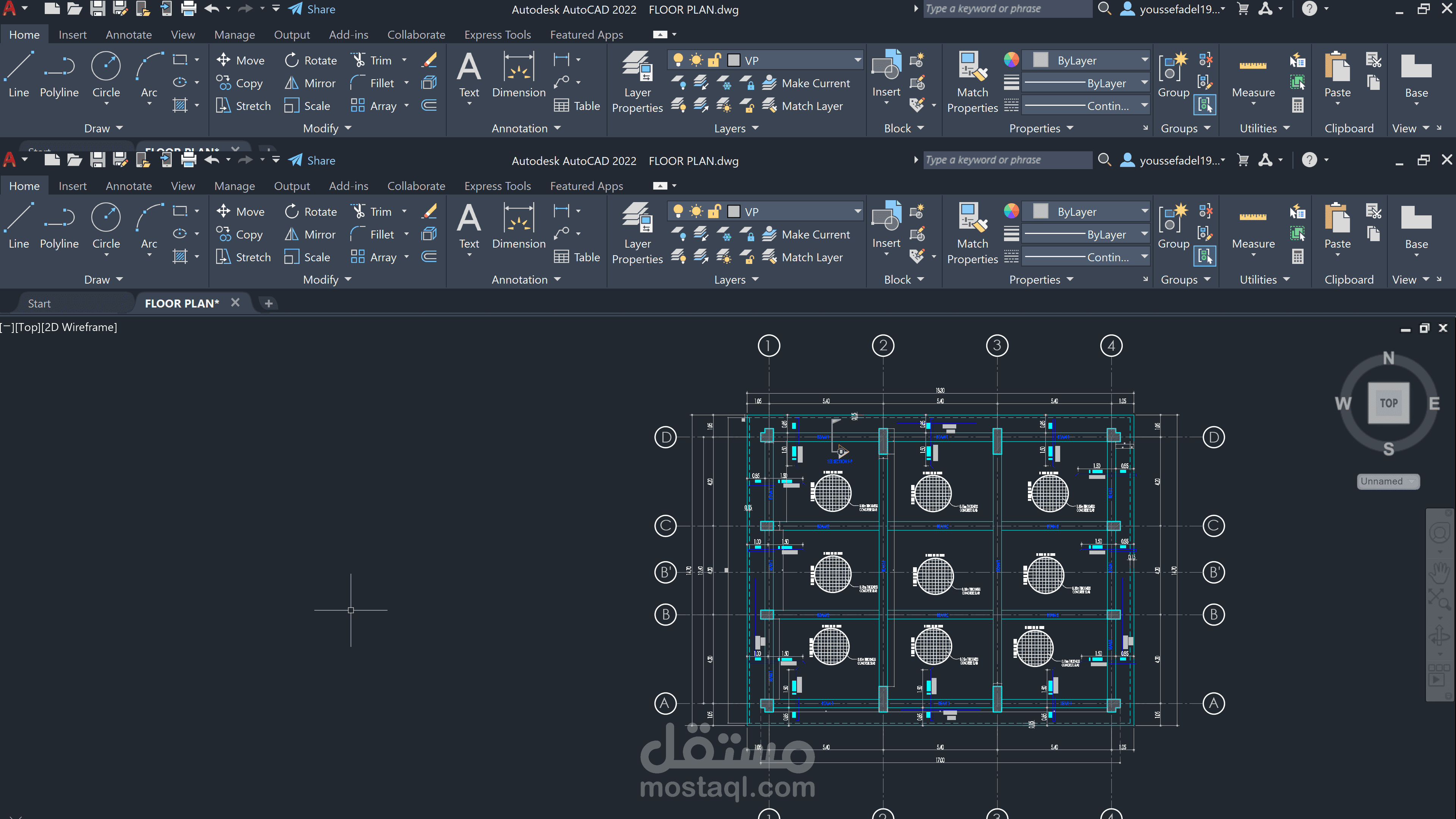Click the [2D Wireframe] visual style control
The image size is (1456, 819).
tap(78, 327)
